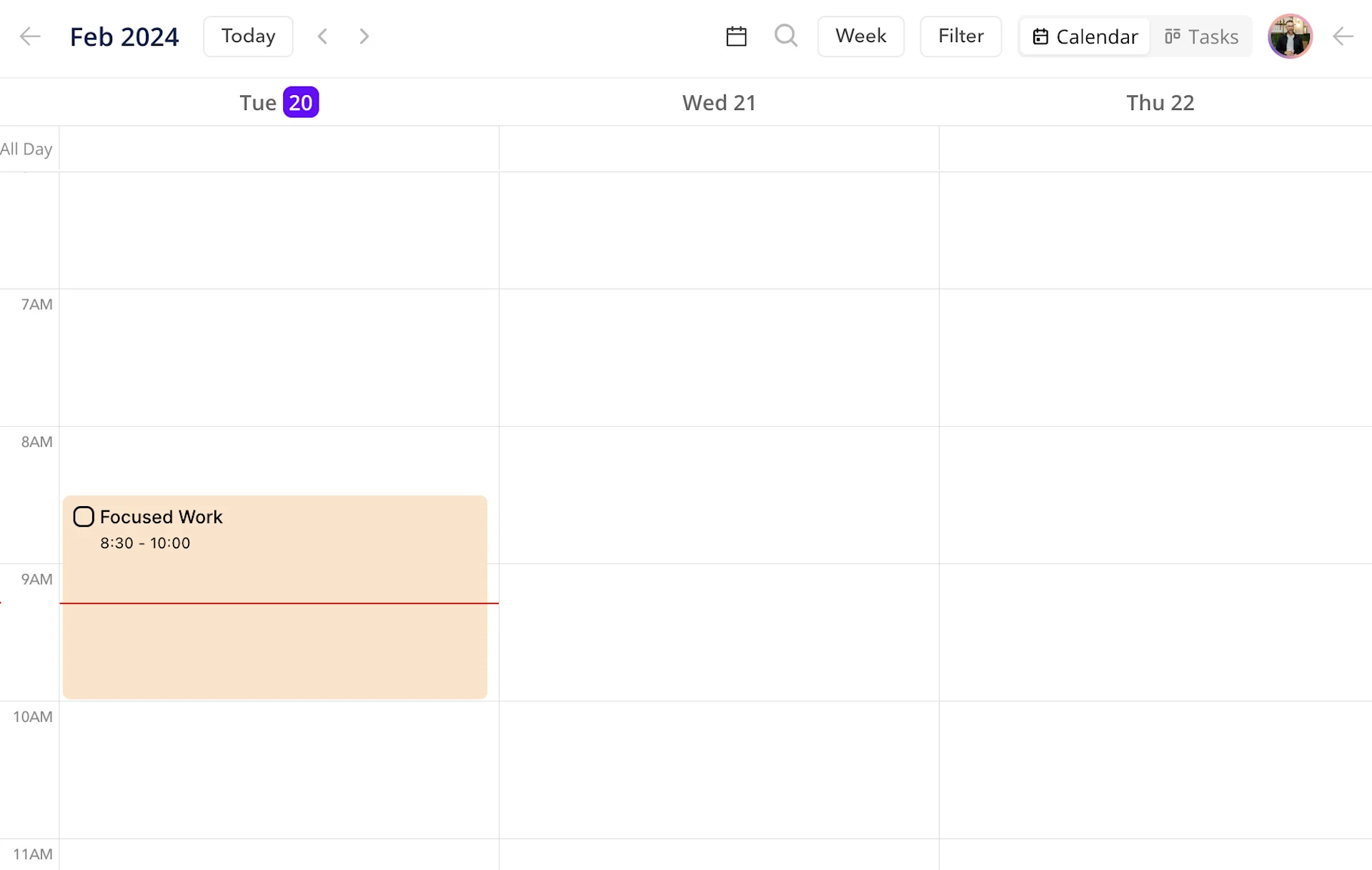Toggle Calendar mode in the view switcher

coord(1084,36)
